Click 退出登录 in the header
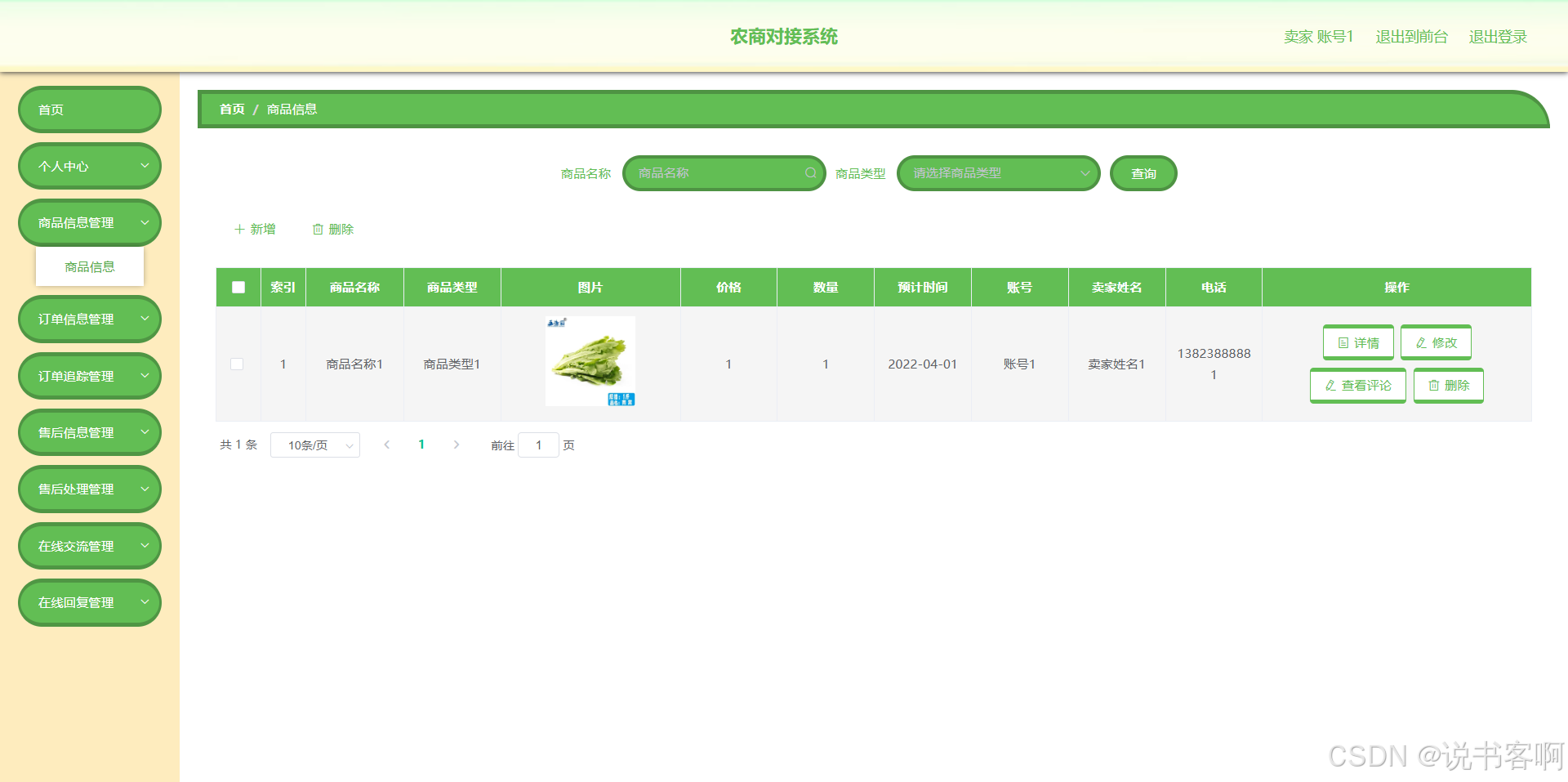The height and width of the screenshot is (782, 1568). [x=1498, y=37]
